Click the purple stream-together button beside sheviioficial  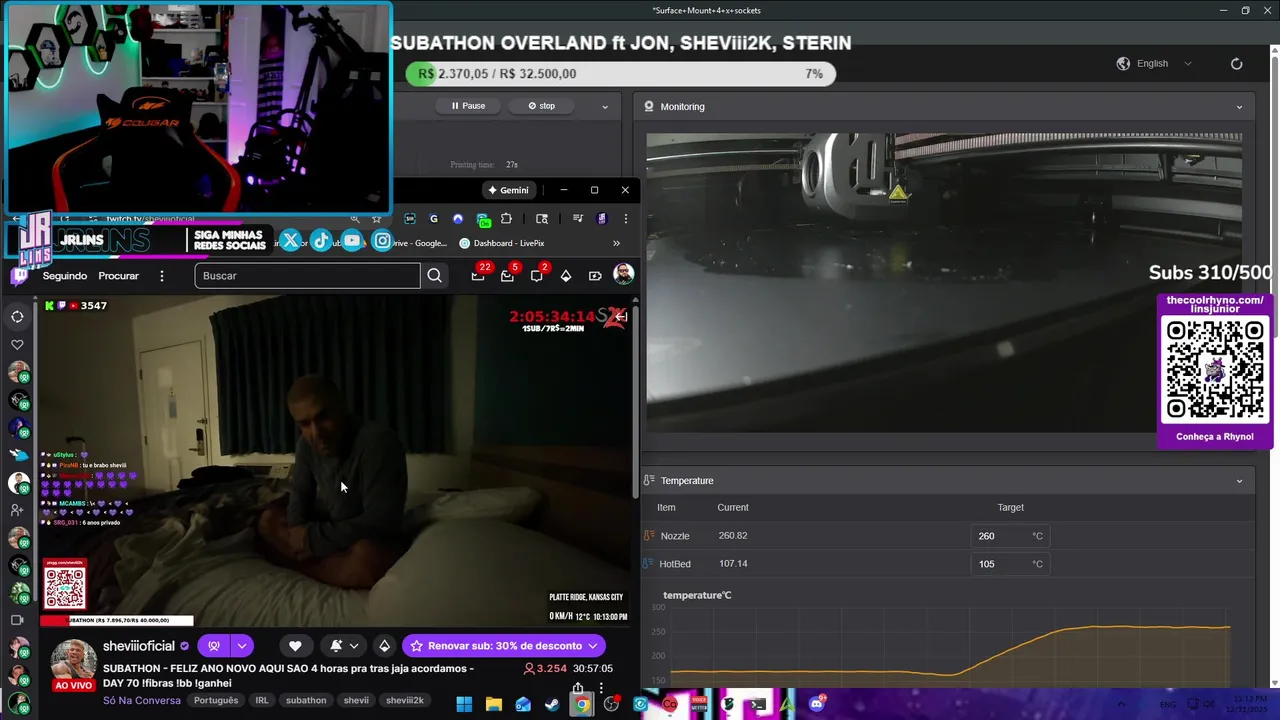(213, 646)
